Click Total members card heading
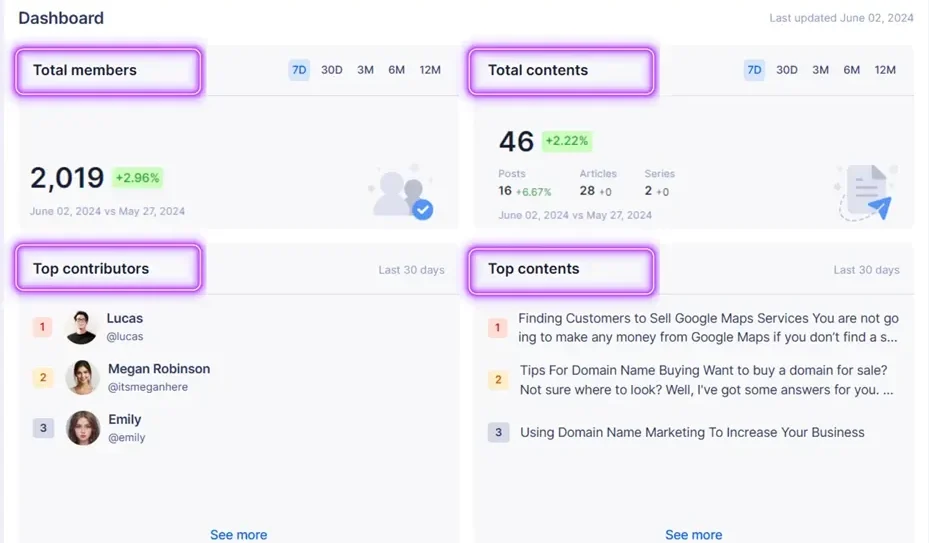Image resolution: width=929 pixels, height=543 pixels. 85,71
